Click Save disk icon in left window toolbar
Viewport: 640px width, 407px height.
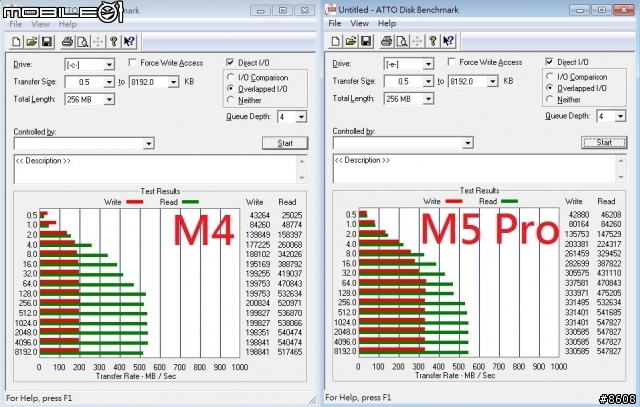[47, 42]
